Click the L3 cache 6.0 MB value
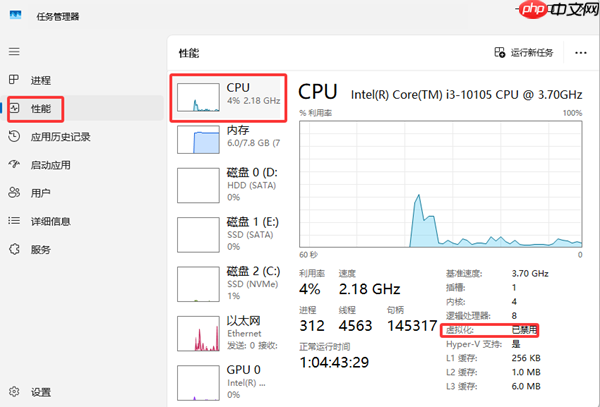This screenshot has width=600, height=407. tap(526, 386)
